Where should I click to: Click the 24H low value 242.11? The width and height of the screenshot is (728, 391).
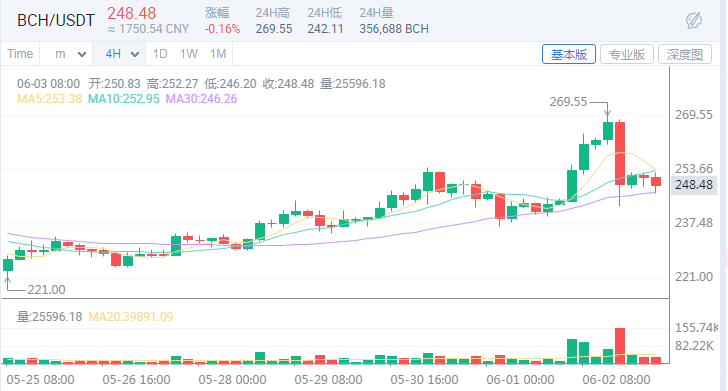(325, 29)
